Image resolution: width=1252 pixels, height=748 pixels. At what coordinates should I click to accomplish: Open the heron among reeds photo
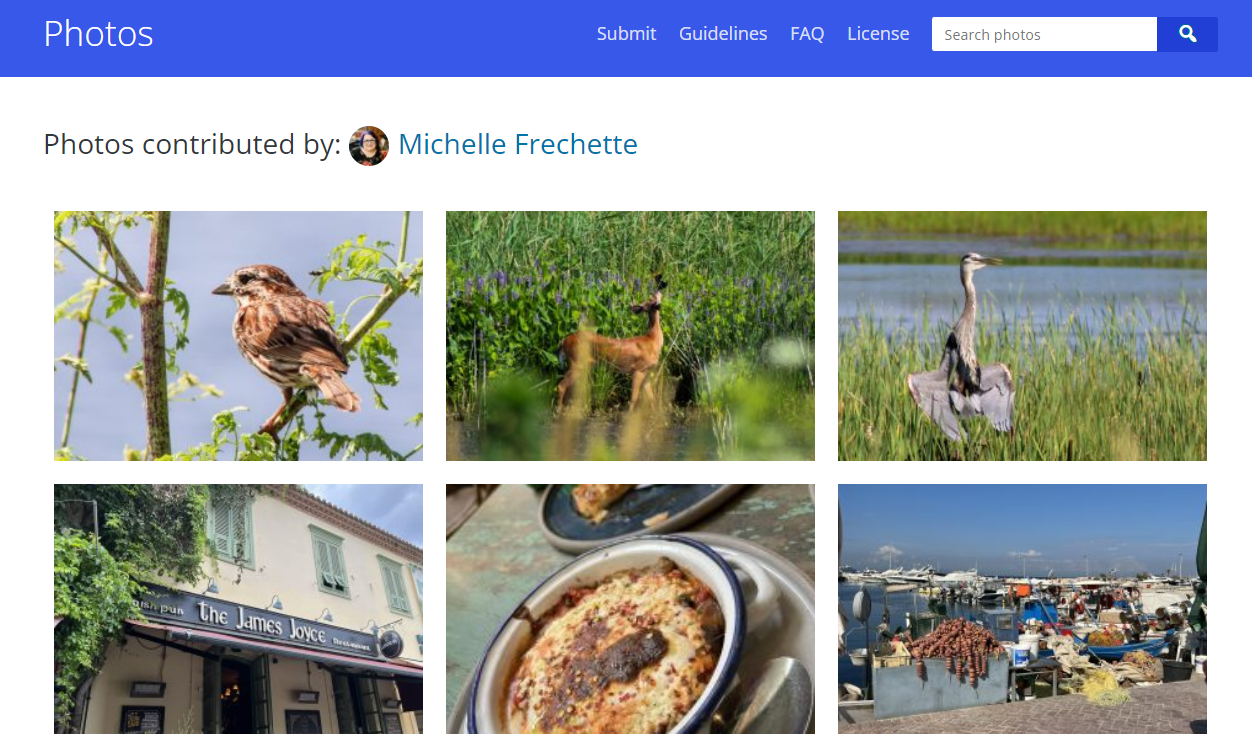[1021, 335]
